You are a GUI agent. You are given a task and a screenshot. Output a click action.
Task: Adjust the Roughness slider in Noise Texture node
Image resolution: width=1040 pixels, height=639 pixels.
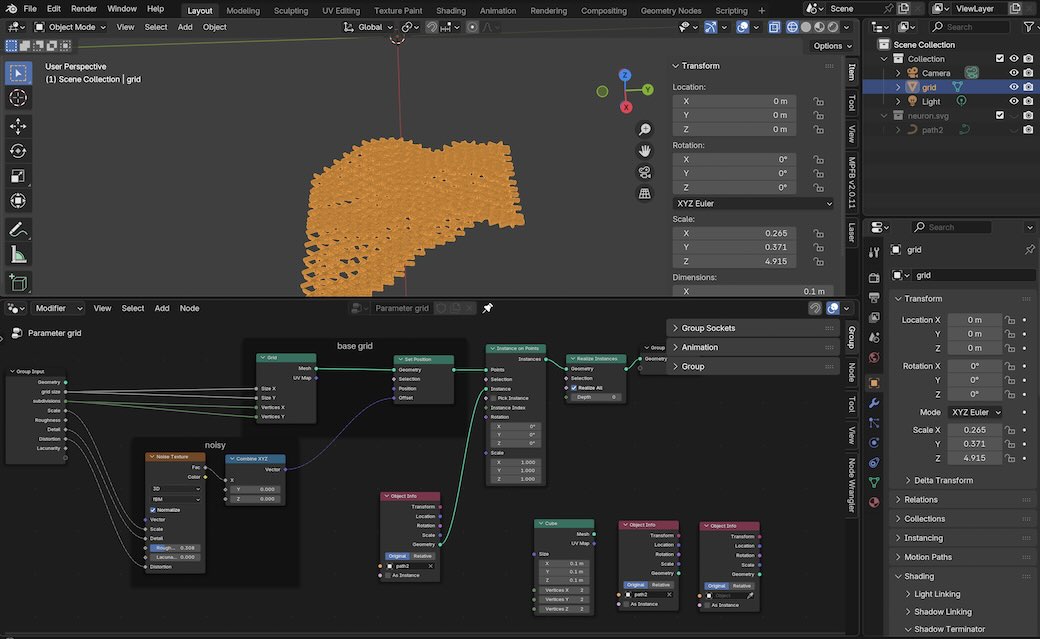[173, 548]
